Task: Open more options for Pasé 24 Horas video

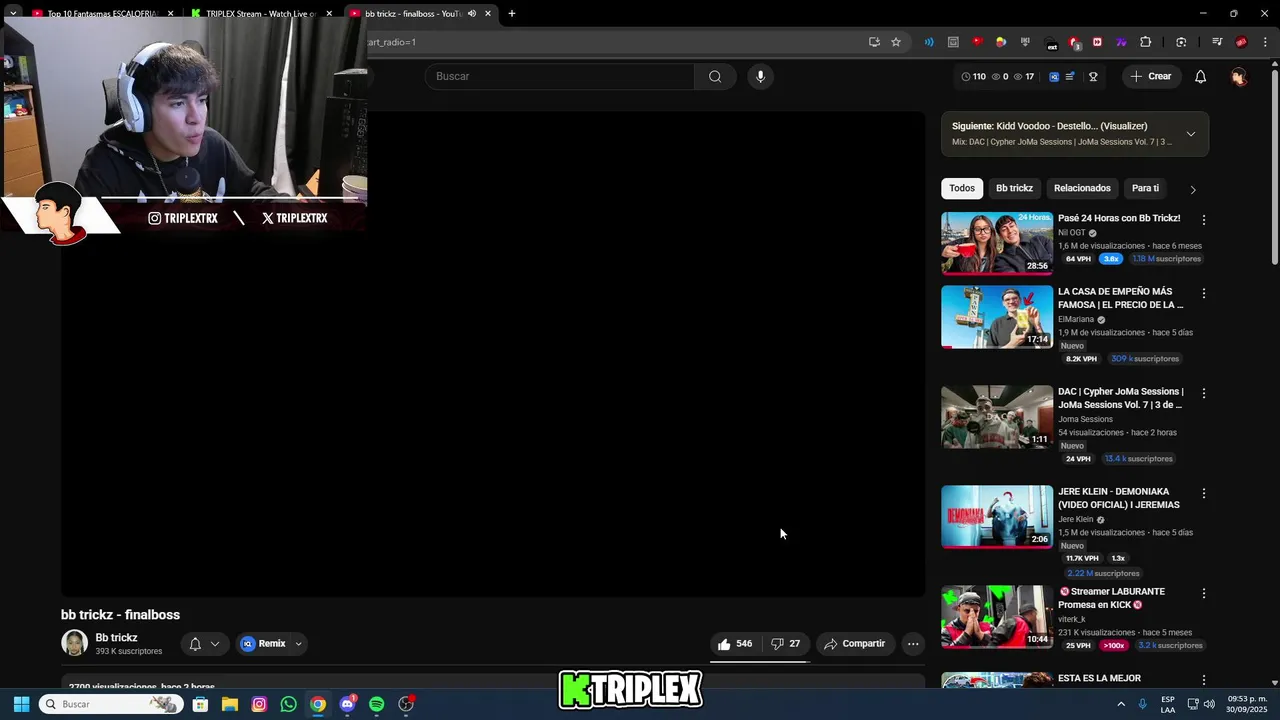Action: pyautogui.click(x=1203, y=219)
